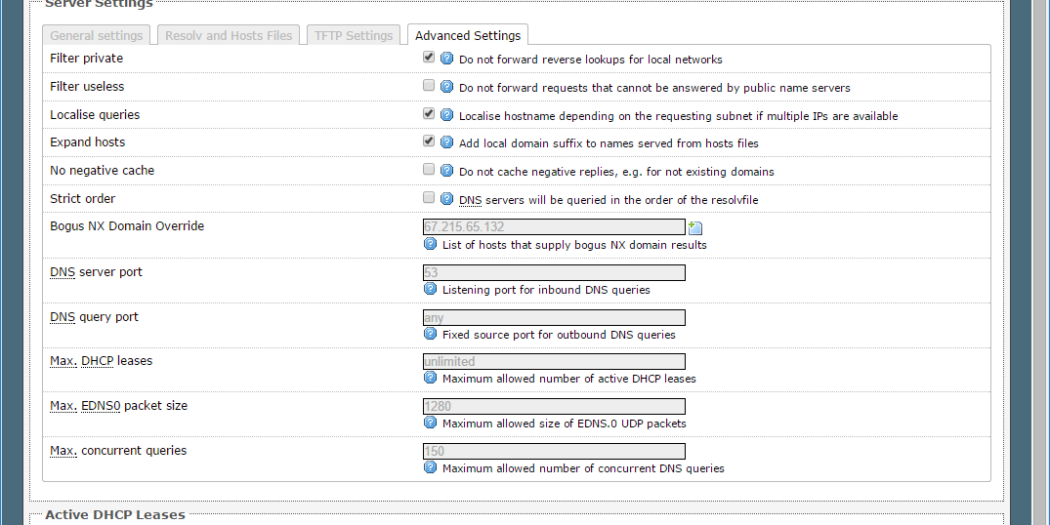1050x525 pixels.
Task: Open the Resolv and Hosts Files tab
Action: (229, 36)
